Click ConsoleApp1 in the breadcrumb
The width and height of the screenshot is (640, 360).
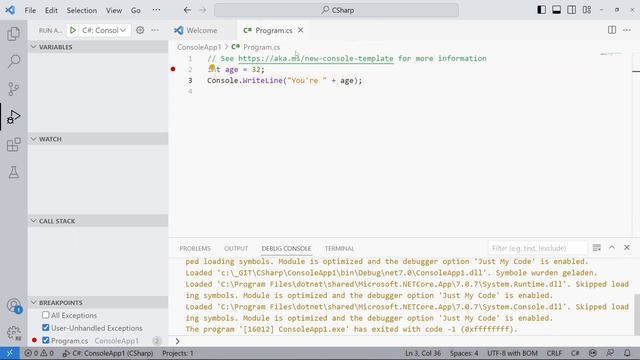pos(199,47)
